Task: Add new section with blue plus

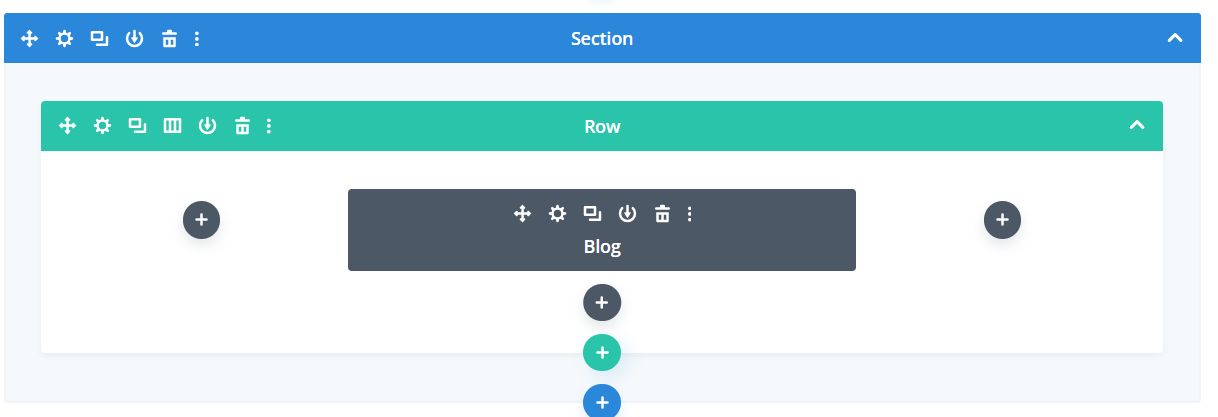Action: 602,402
